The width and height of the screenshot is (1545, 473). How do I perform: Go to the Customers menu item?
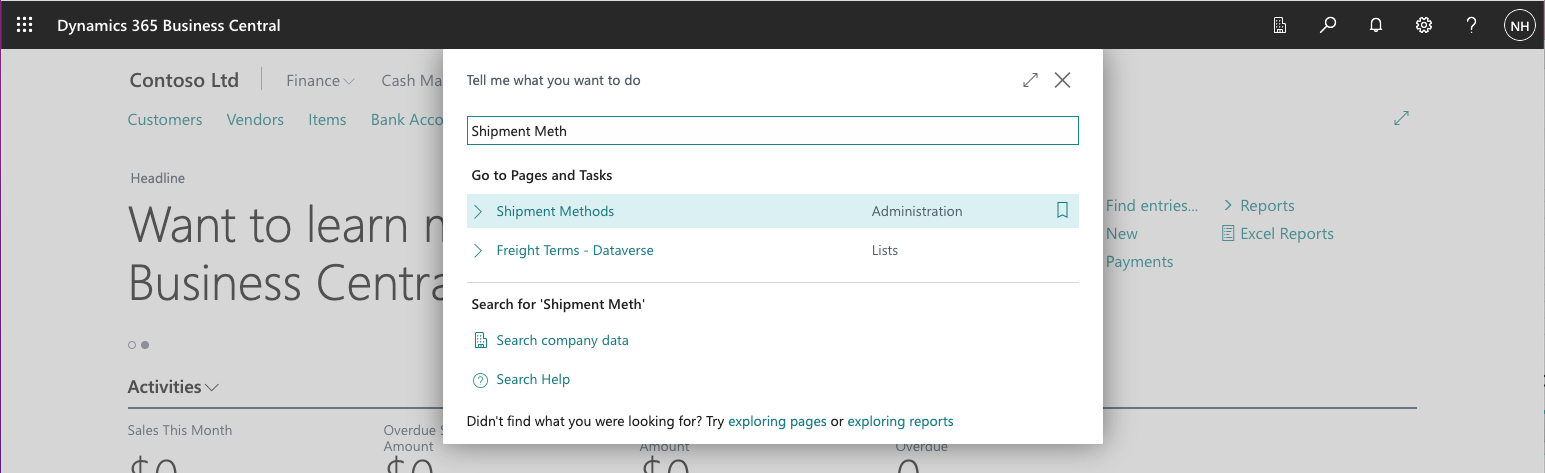[165, 120]
